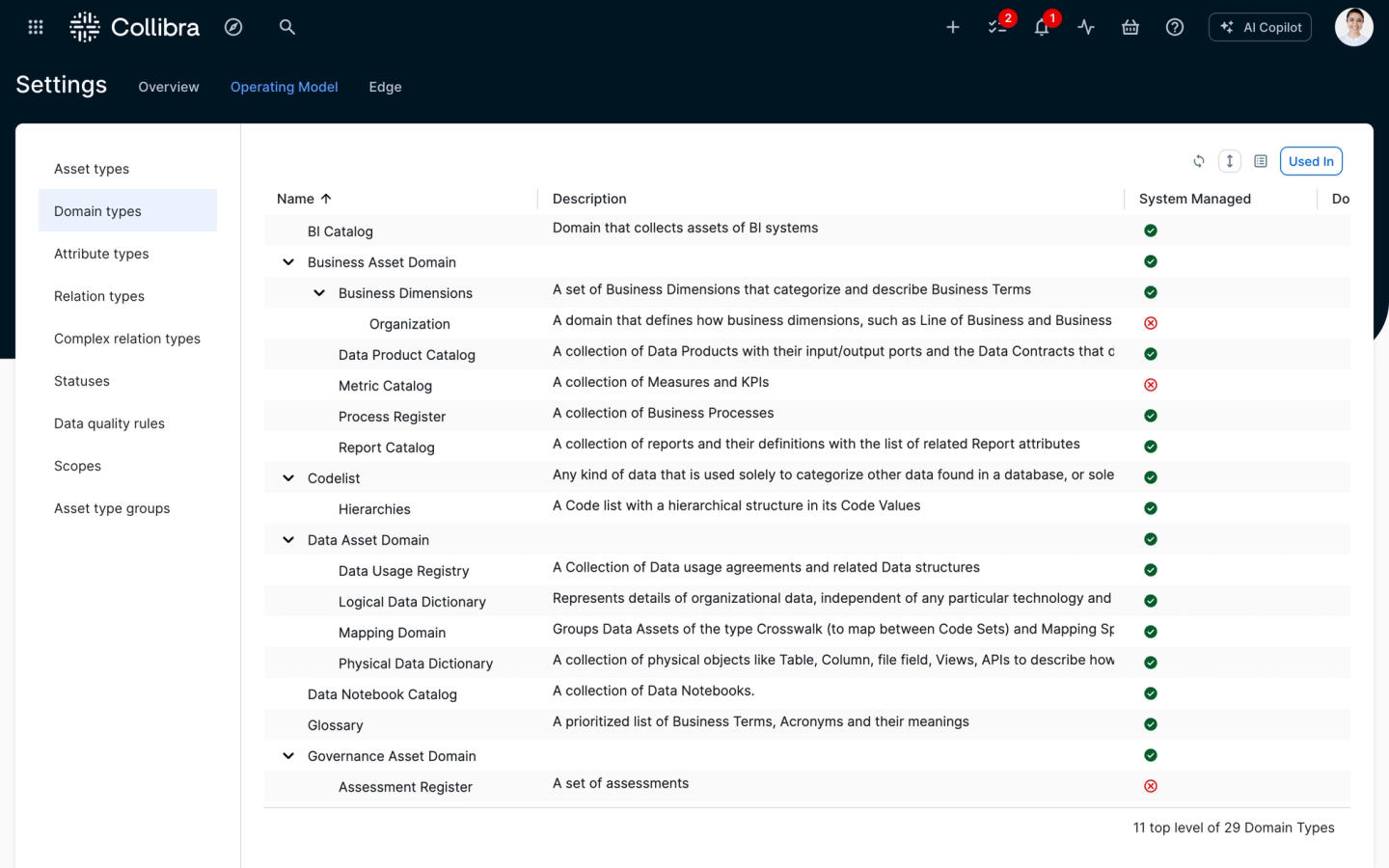Viewport: 1389px width, 868px height.
Task: Open the apps grid menu
Action: pos(36,27)
